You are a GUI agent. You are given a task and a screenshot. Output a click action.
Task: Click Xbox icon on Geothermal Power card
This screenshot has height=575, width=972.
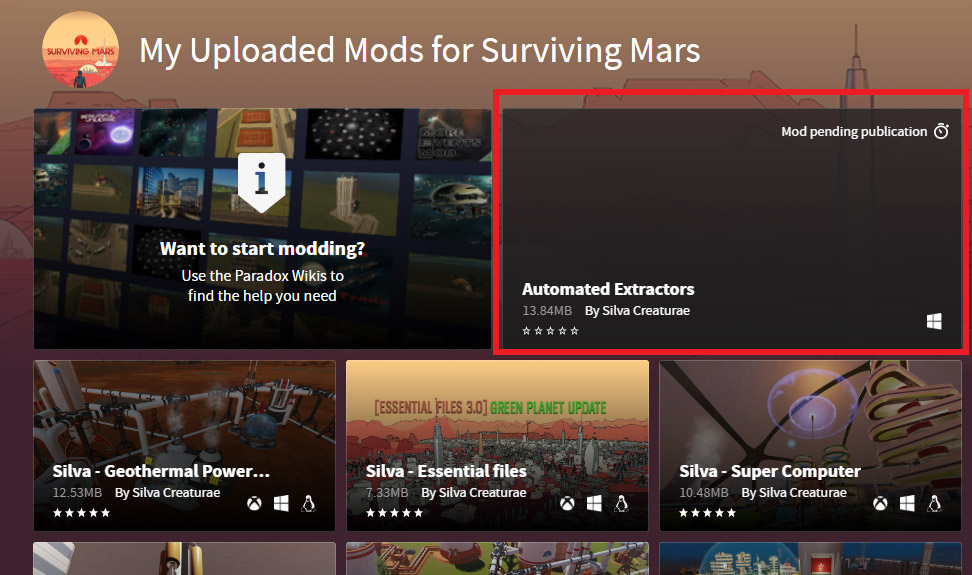click(254, 503)
